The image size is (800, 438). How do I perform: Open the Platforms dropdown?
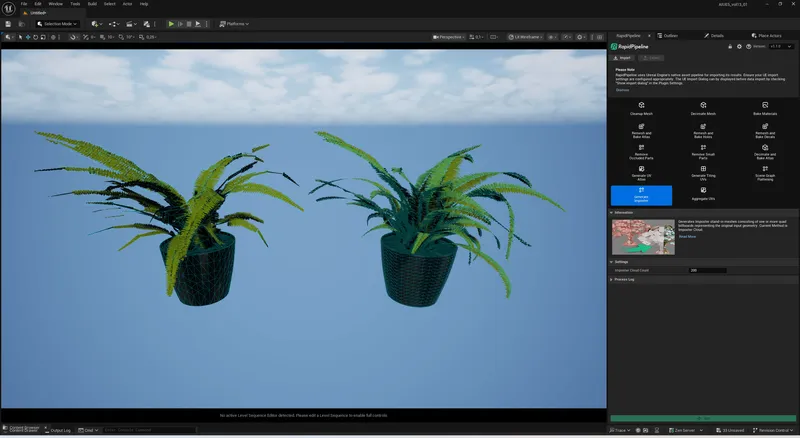tap(236, 23)
